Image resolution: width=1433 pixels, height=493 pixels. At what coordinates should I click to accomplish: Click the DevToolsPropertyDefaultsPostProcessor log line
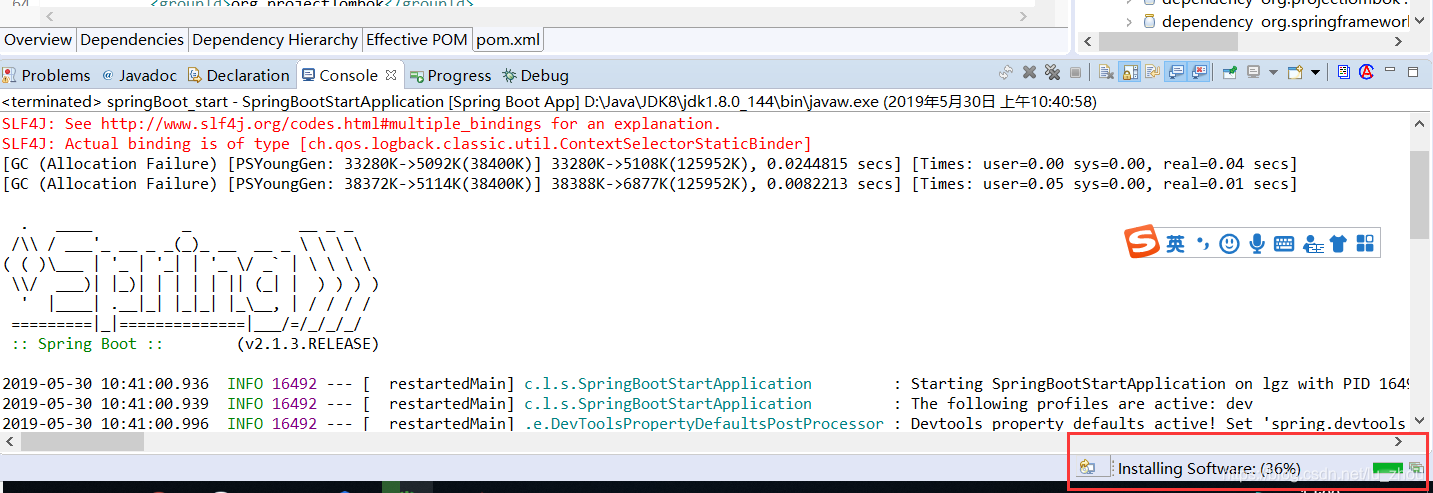tap(706, 424)
